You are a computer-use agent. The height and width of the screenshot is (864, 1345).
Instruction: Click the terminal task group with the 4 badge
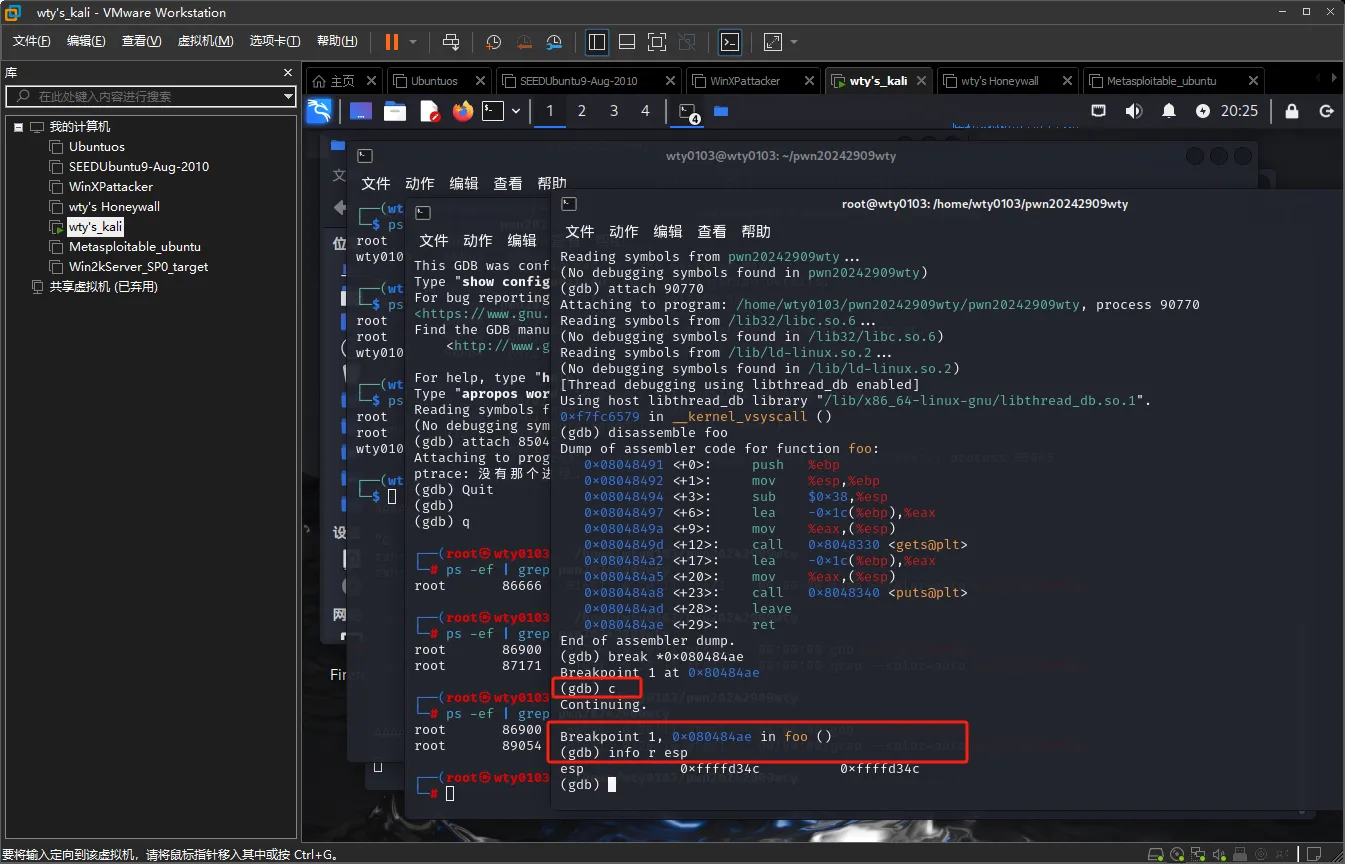(x=689, y=112)
